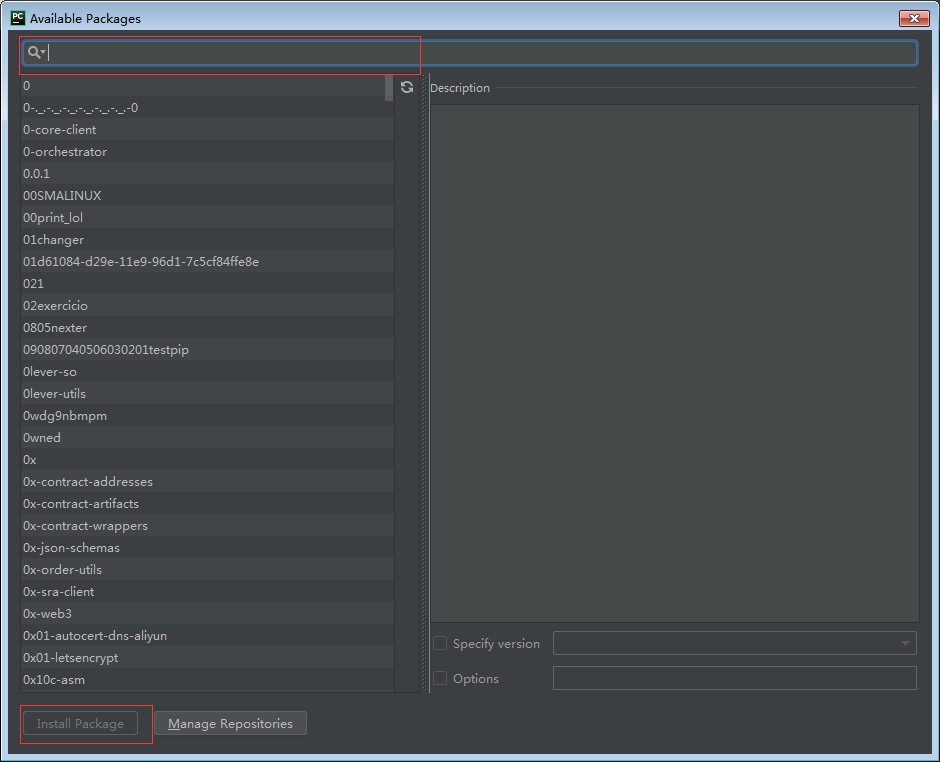The height and width of the screenshot is (762, 940).
Task: Select the 0lever-so package
Action: 207,372
